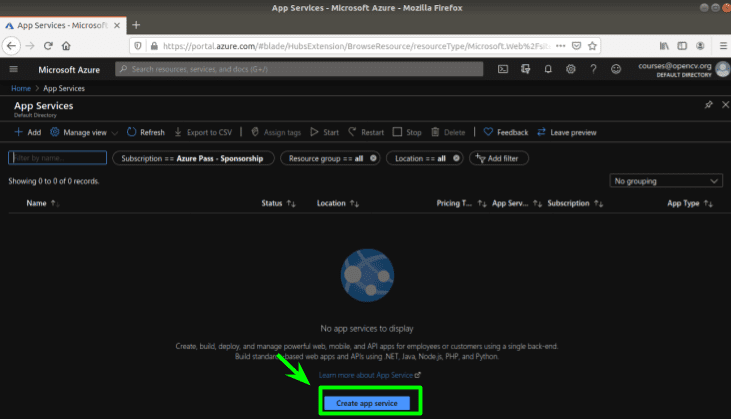The width and height of the screenshot is (731, 419).
Task: Open portal settings gear
Action: point(571,69)
